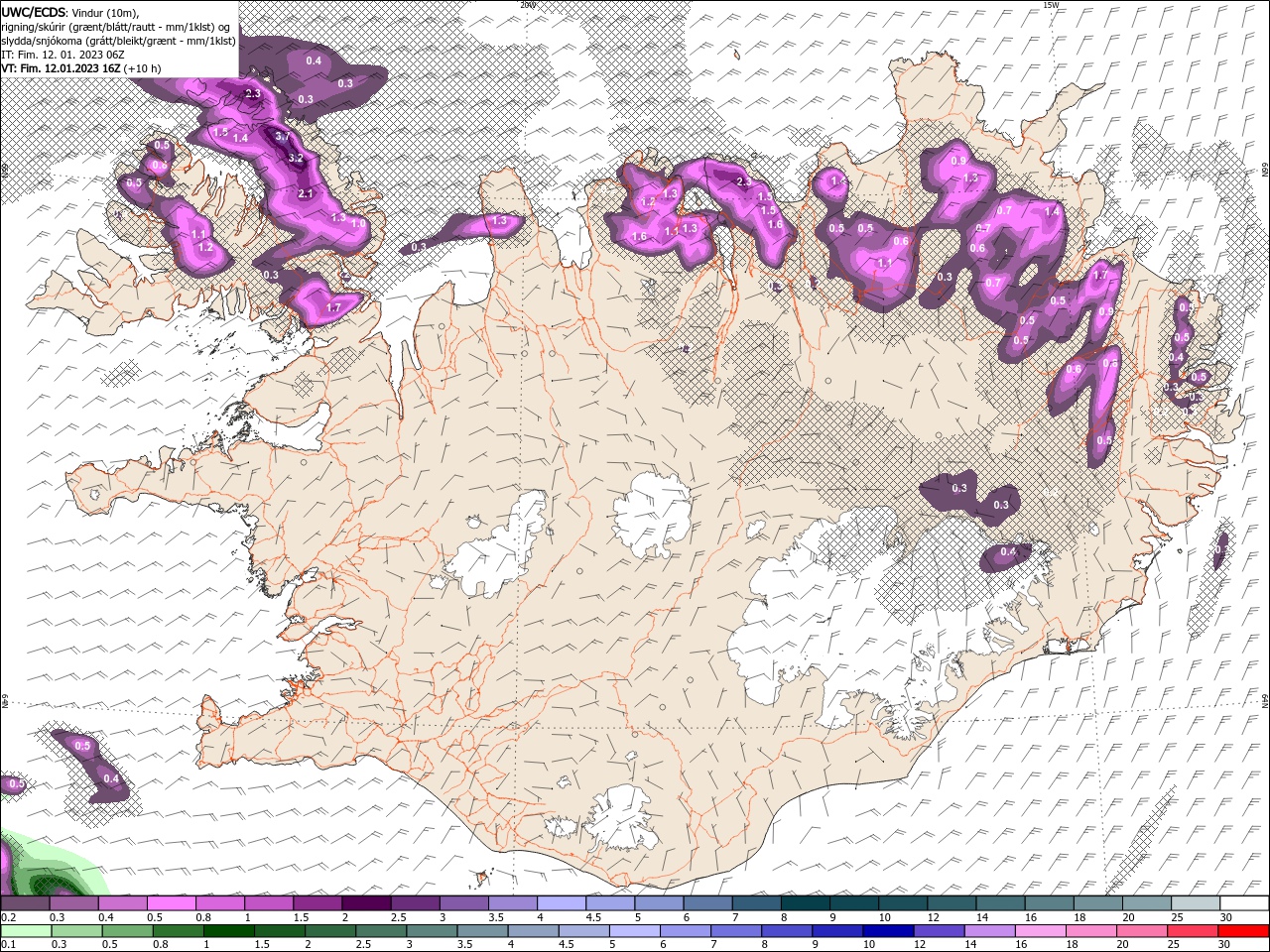Viewport: 1270px width, 952px height.
Task: Click the 0.1 label on the rain scale
Action: pyautogui.click(x=7, y=945)
